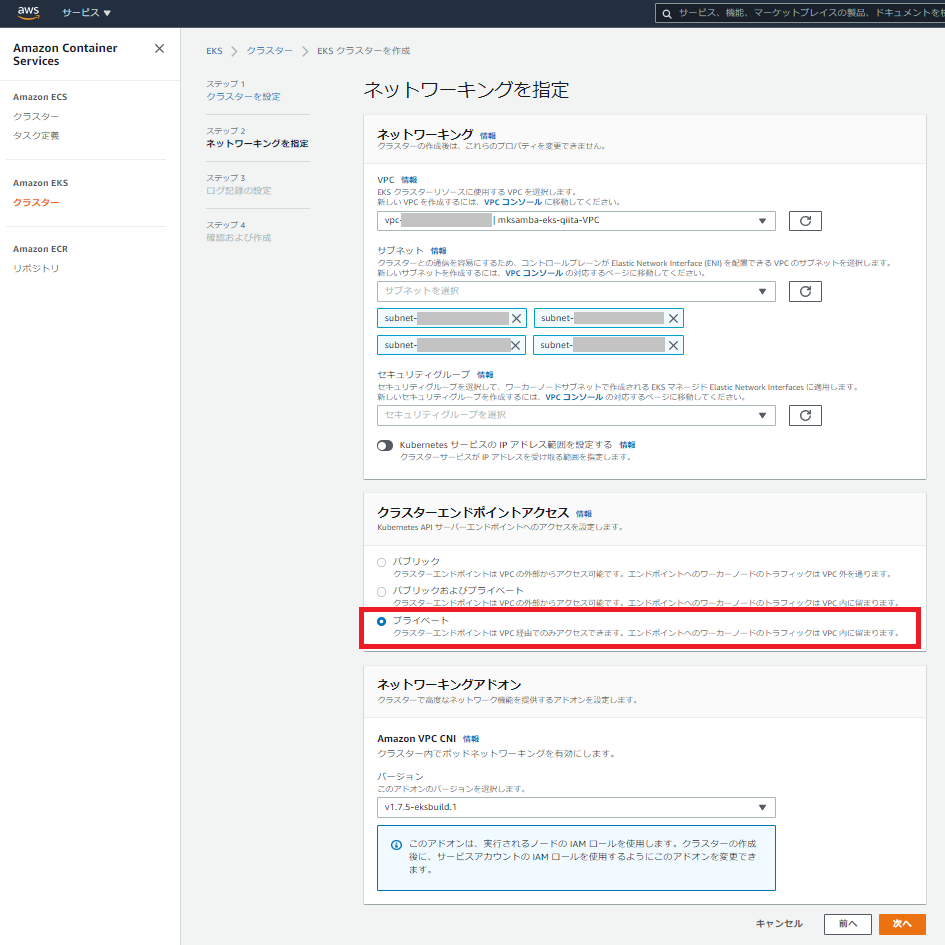Open タスク定義 in the sidebar
This screenshot has width=945, height=945.
coord(36,136)
